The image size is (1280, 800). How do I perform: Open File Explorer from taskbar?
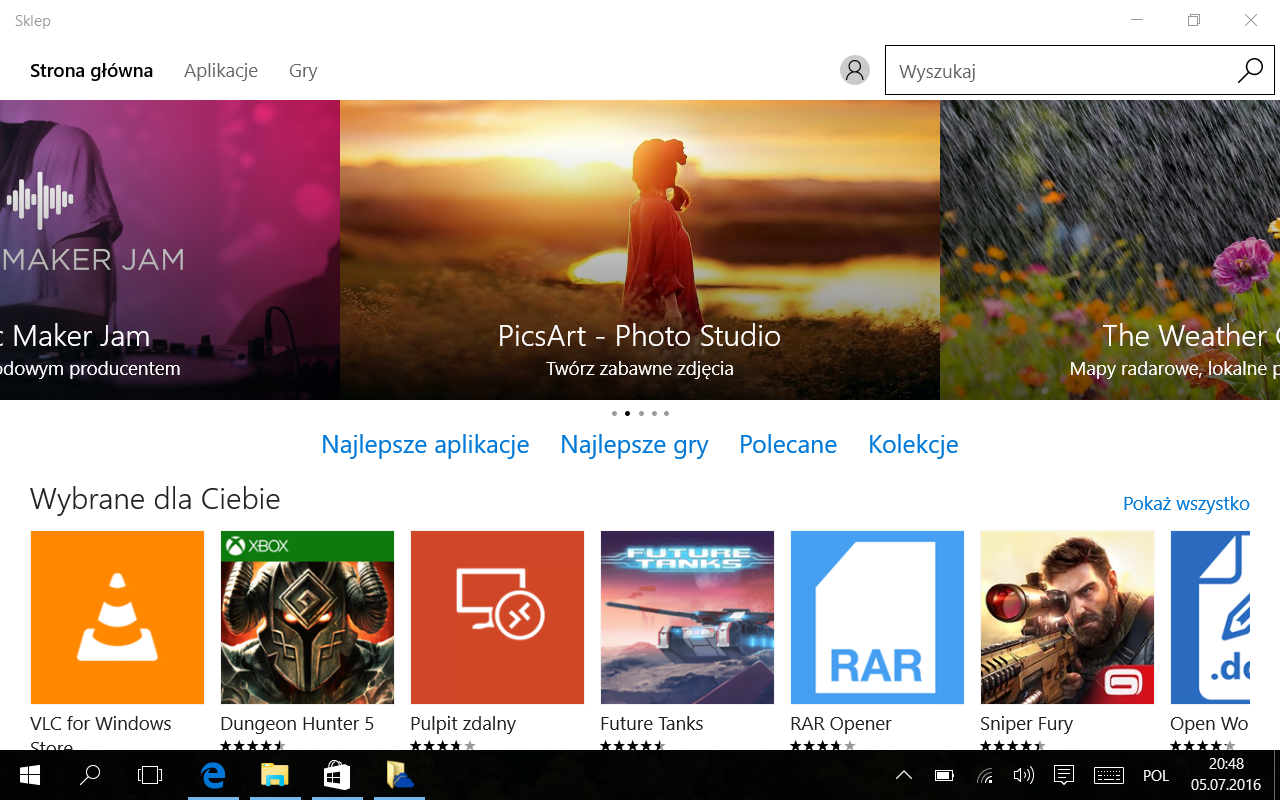tap(274, 775)
